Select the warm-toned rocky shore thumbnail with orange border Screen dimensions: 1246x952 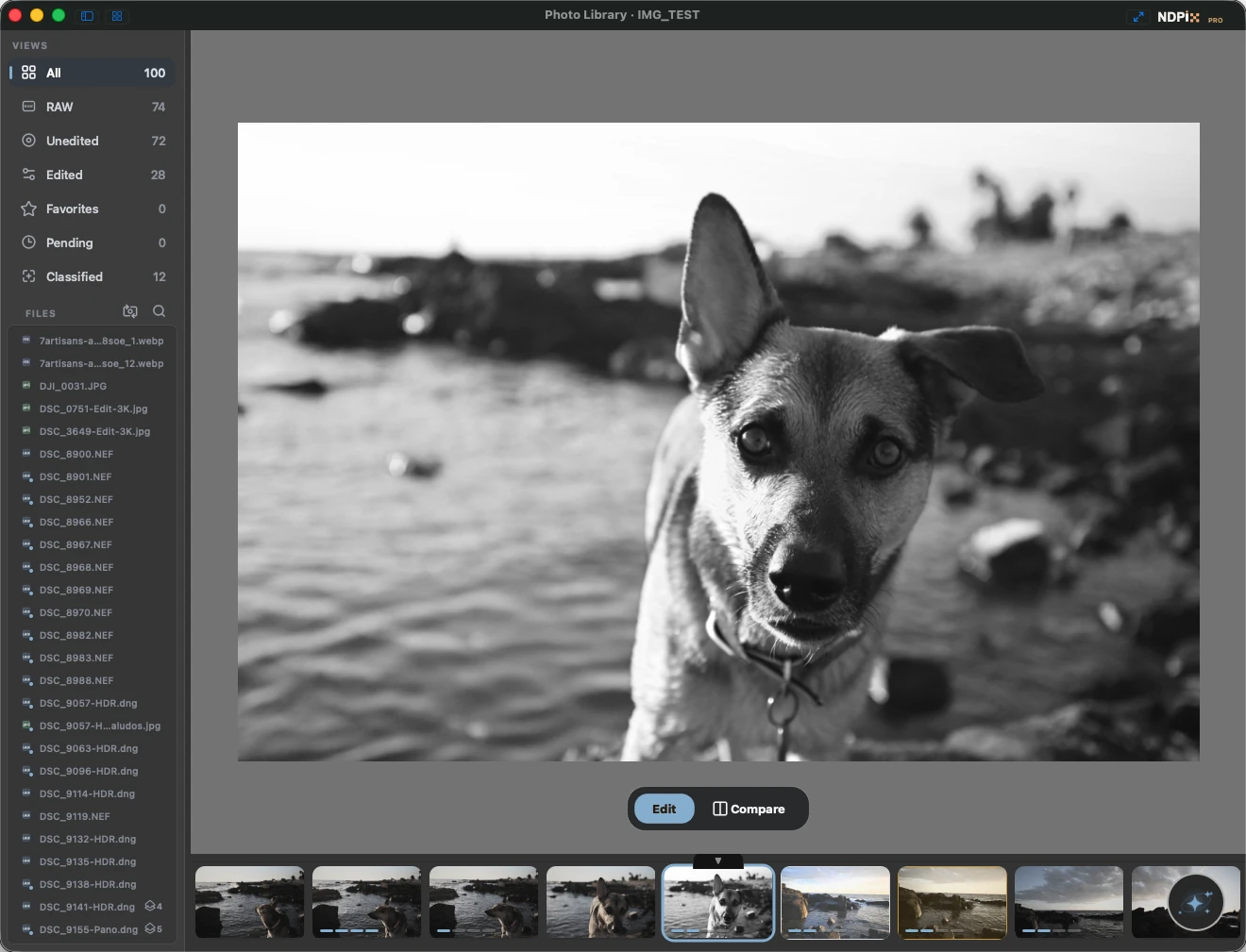pyautogui.click(x=952, y=902)
